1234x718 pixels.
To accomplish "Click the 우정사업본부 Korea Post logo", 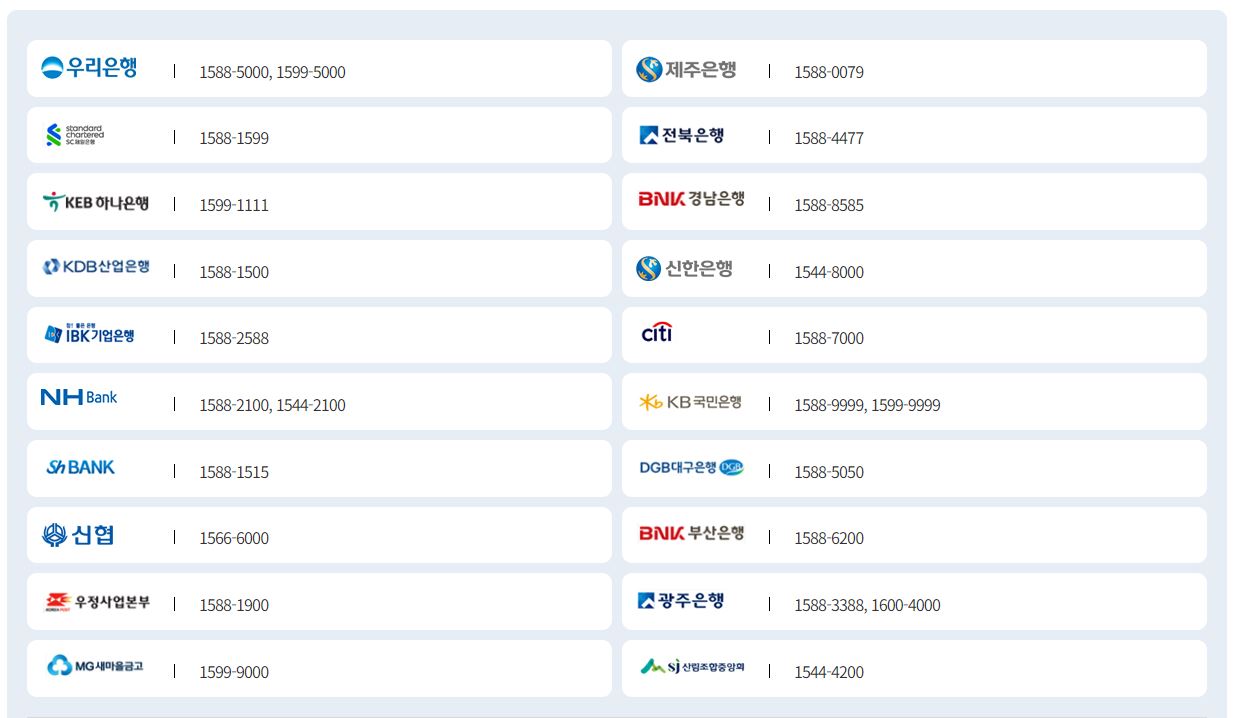I will (98, 602).
